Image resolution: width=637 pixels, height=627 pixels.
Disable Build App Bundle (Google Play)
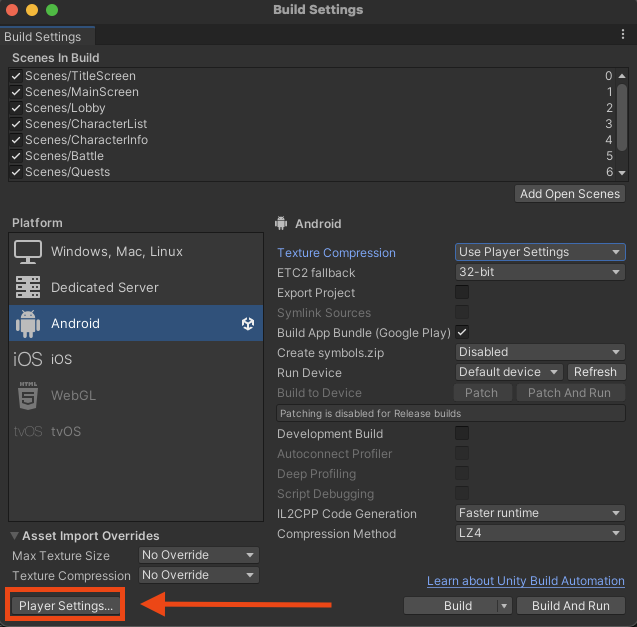(x=462, y=332)
